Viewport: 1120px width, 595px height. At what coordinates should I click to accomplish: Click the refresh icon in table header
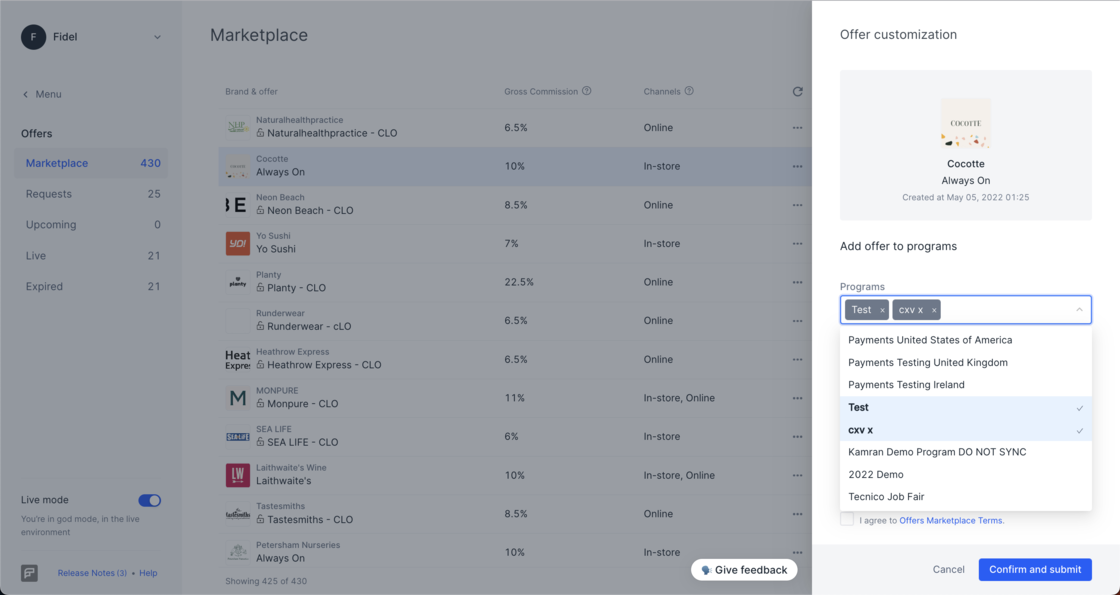[x=797, y=92]
